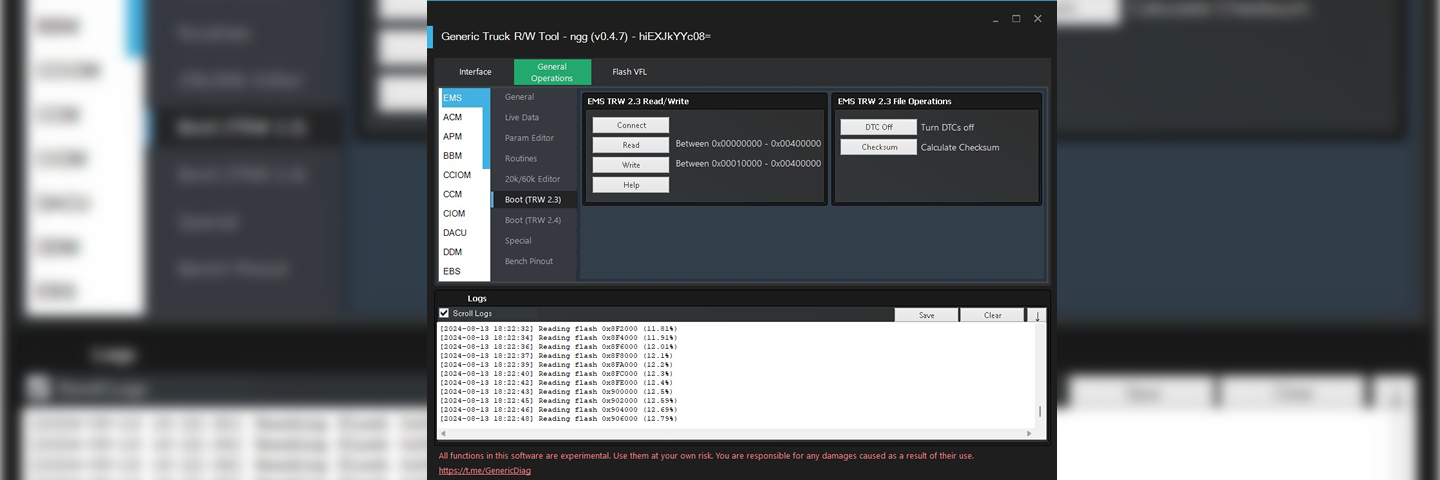Click the down-arrow icon beside Clear

click(x=1037, y=315)
